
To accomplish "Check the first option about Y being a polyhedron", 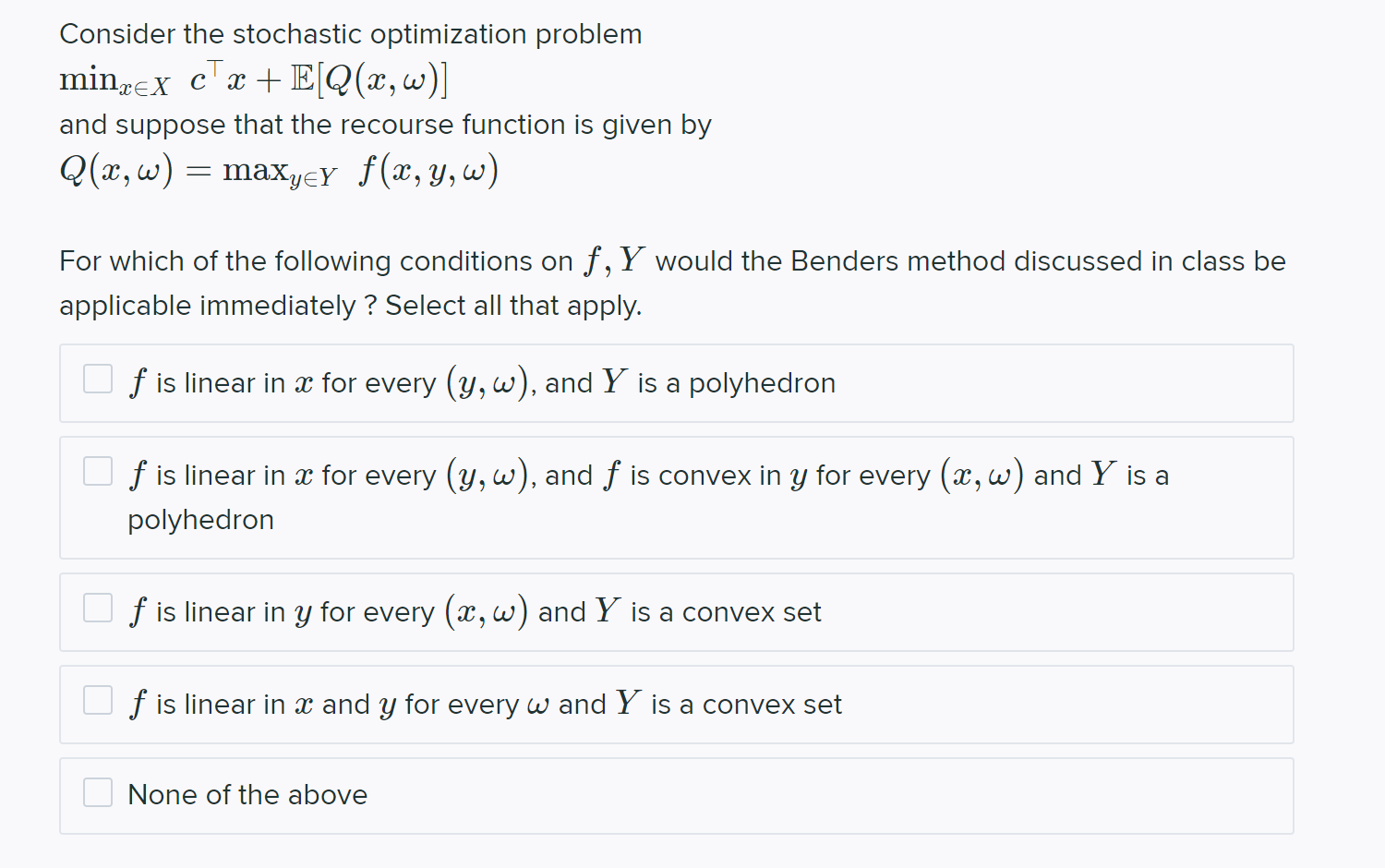I will click(x=97, y=379).
